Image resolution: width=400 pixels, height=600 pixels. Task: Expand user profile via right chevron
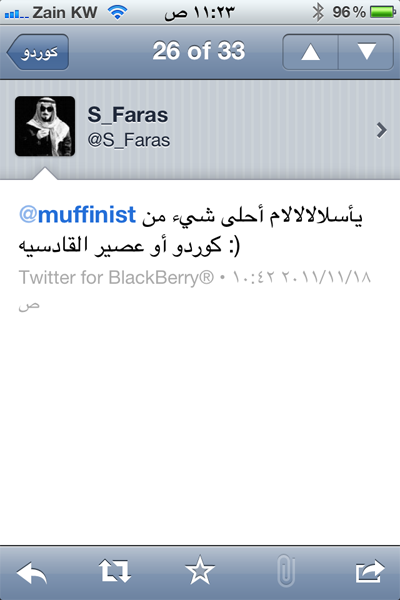(x=381, y=130)
